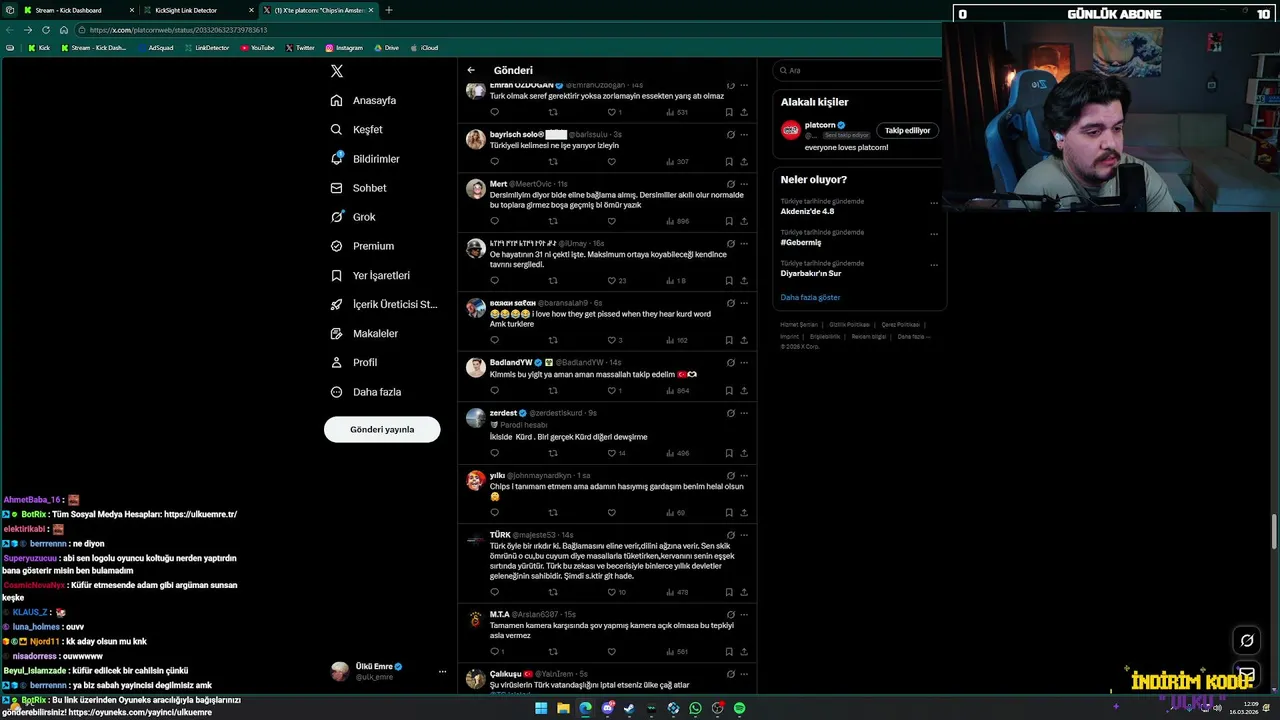Open more options dots on Mert reply
Image resolution: width=1280 pixels, height=720 pixels.
point(744,184)
